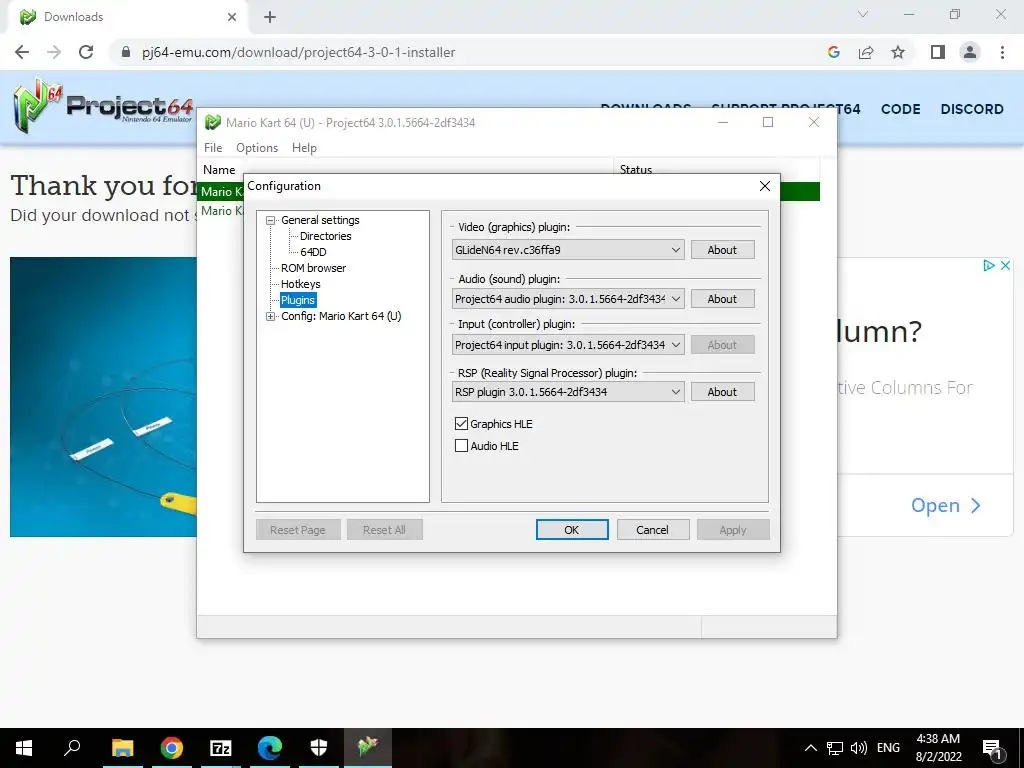Open the notification center icon
The width and height of the screenshot is (1024, 768).
point(992,748)
